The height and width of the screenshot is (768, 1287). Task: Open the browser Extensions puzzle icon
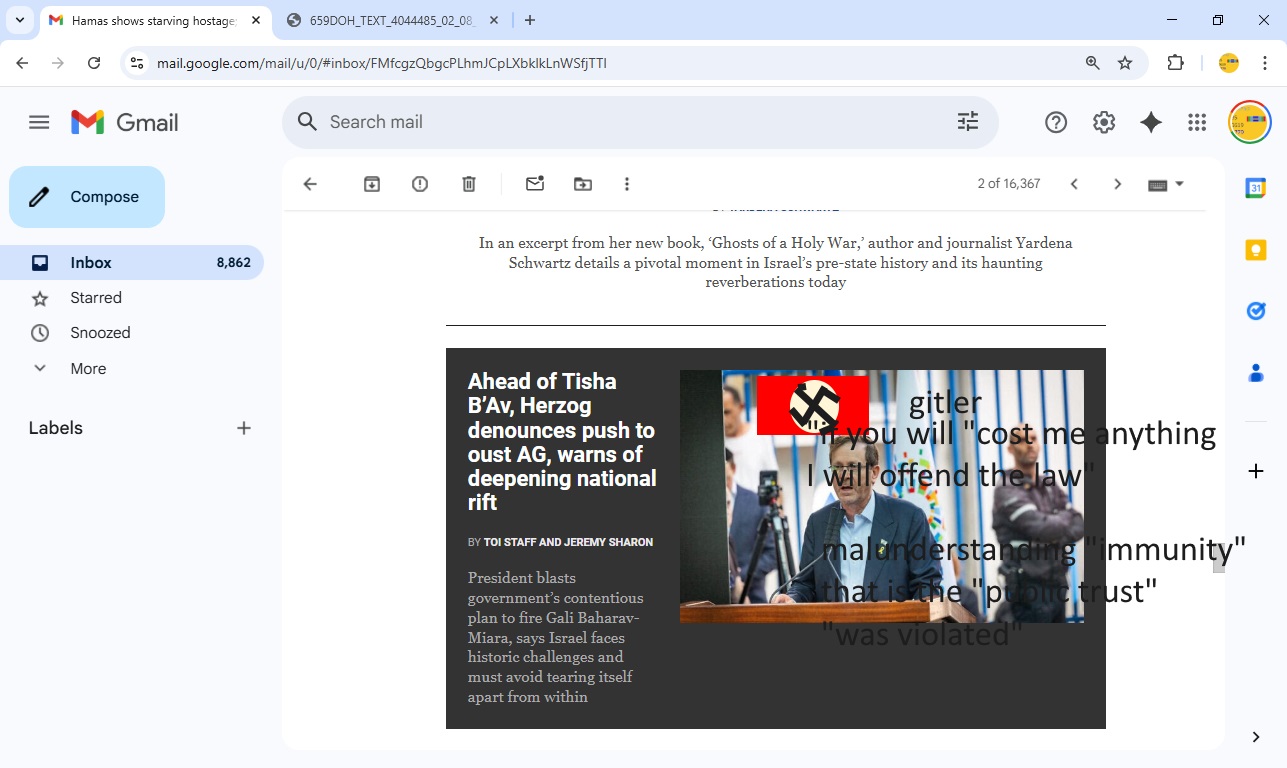[x=1176, y=63]
